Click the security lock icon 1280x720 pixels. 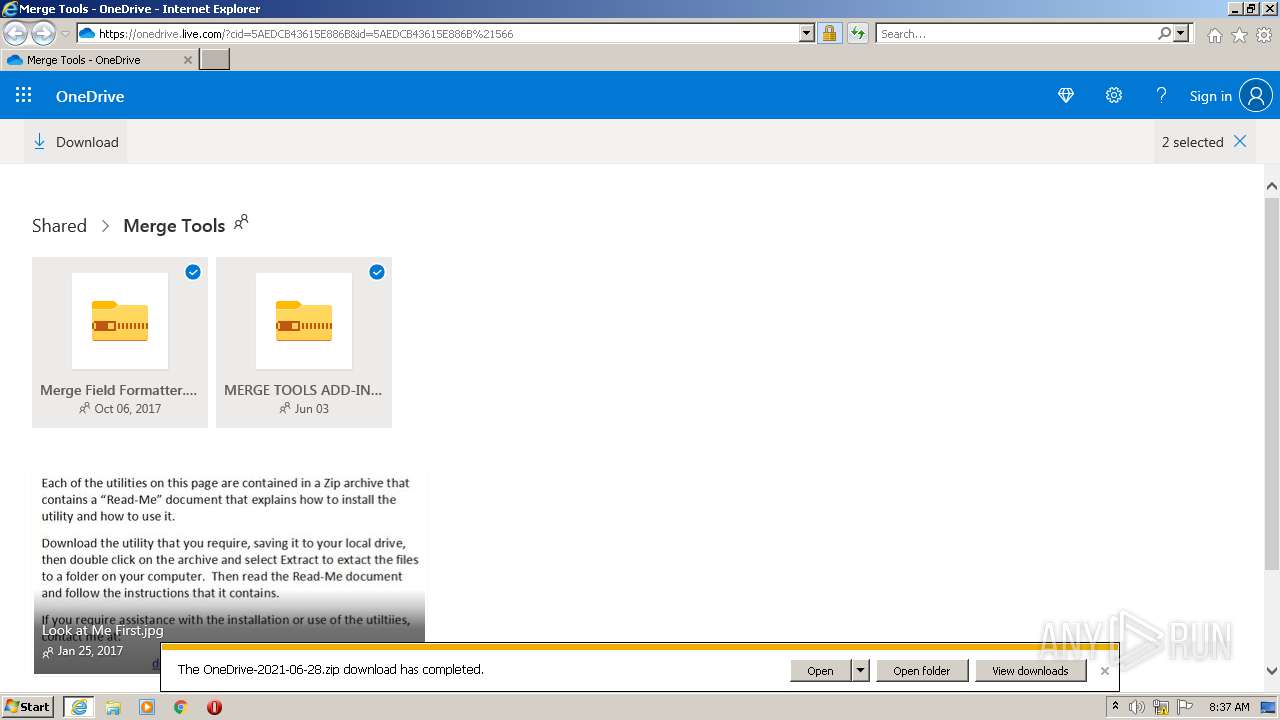[829, 33]
